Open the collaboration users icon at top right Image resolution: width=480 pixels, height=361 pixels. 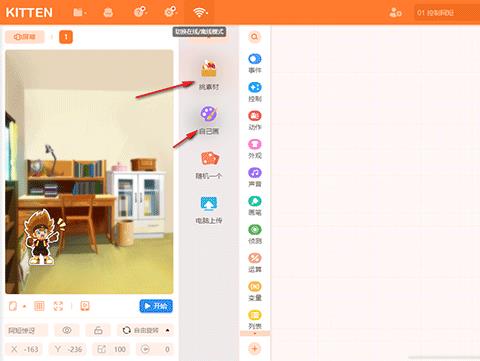click(395, 13)
